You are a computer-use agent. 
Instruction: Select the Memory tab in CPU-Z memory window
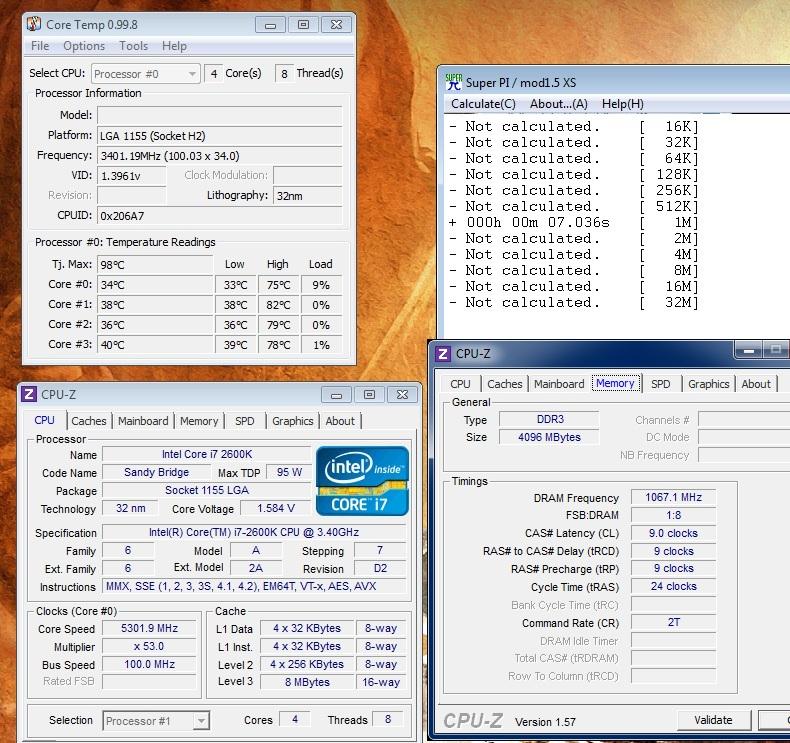615,383
